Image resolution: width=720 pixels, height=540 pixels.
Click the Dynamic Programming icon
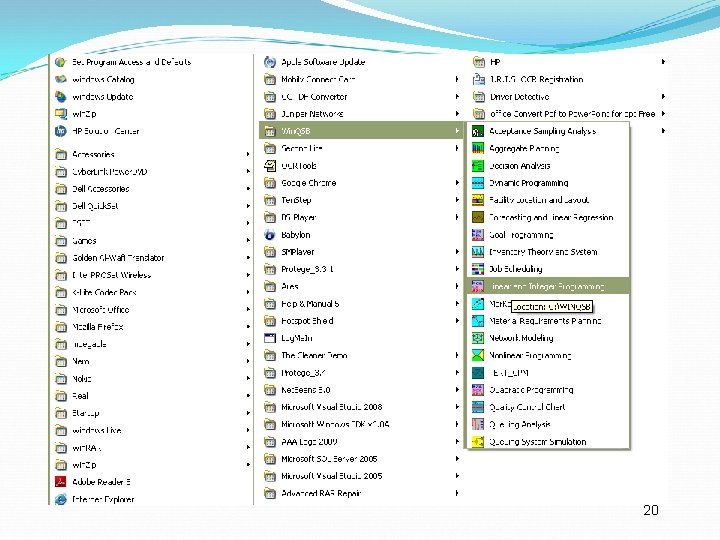coord(478,183)
